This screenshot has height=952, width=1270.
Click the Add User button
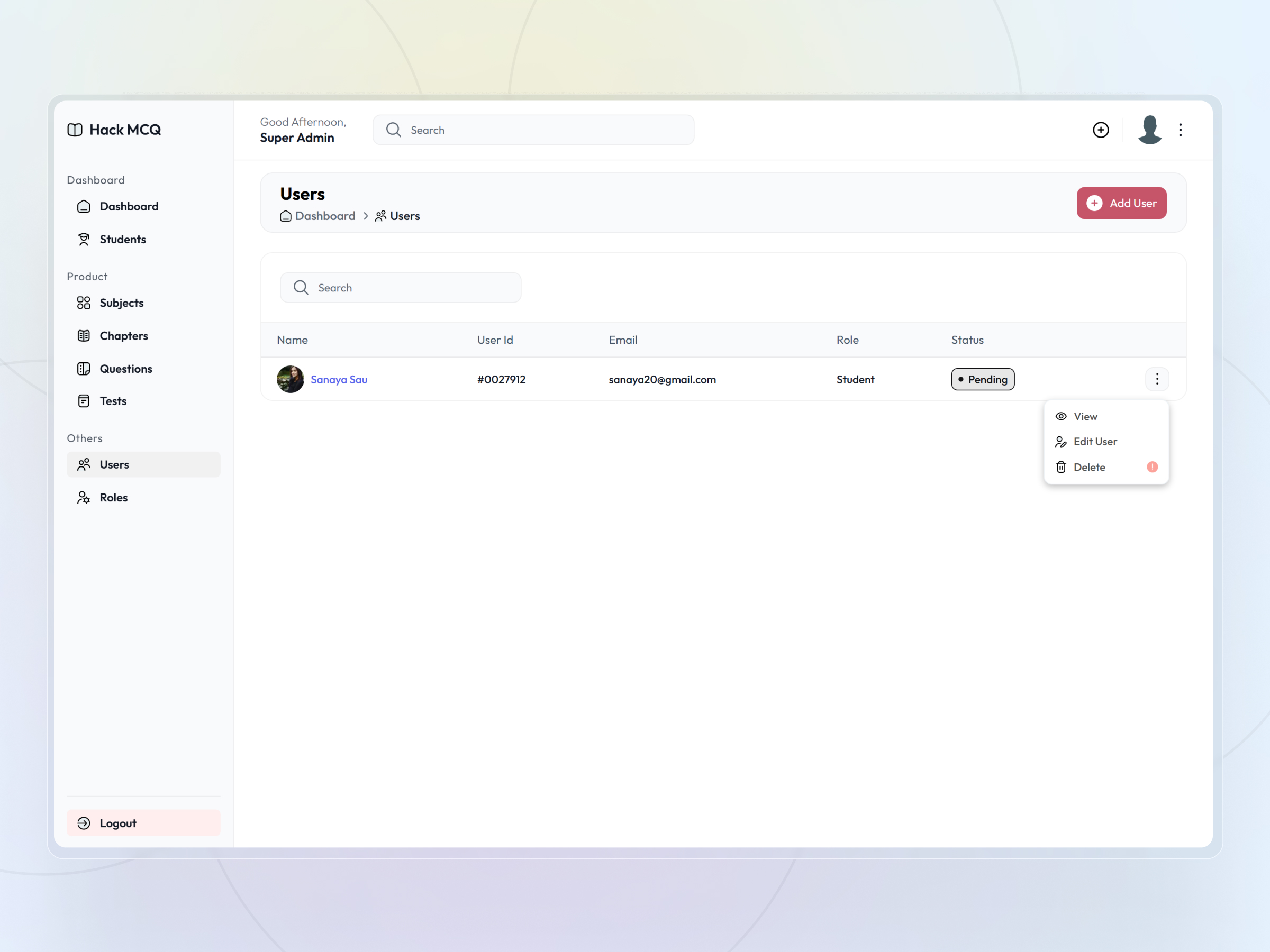click(1121, 203)
